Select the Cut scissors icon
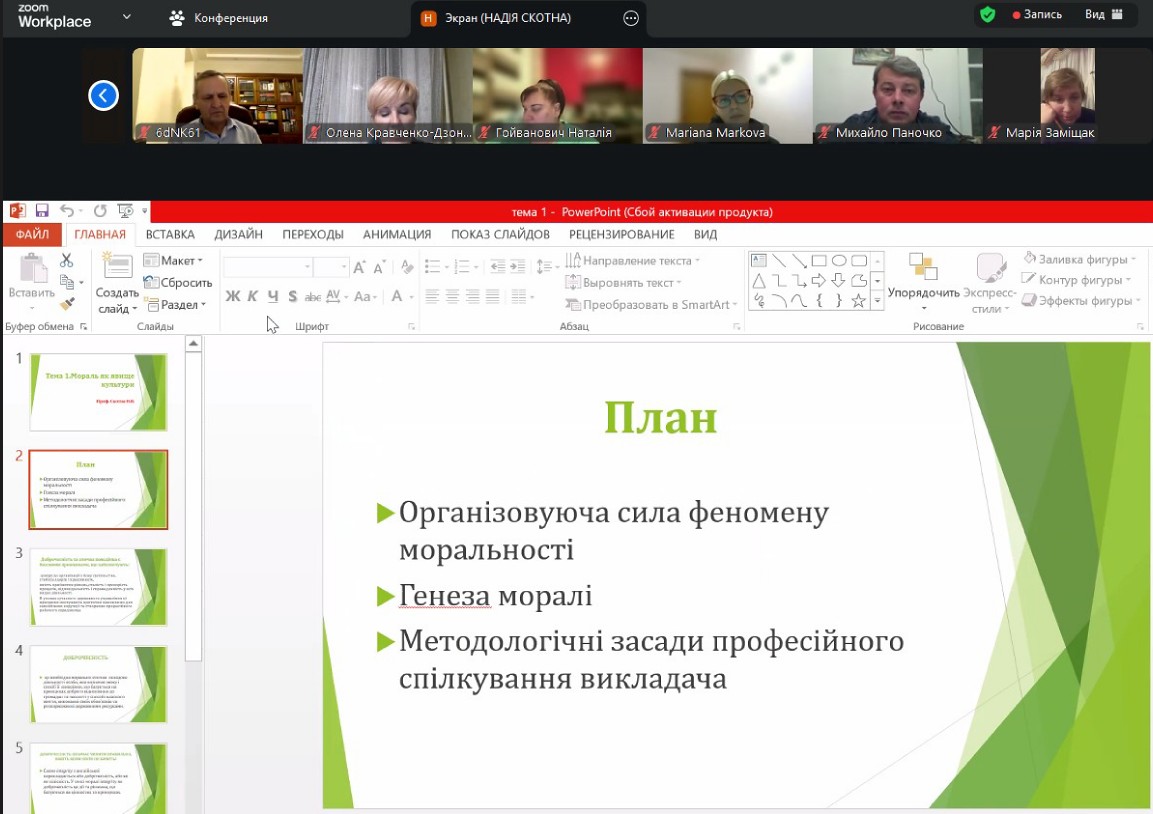Viewport: 1153px width, 814px height. 66,260
